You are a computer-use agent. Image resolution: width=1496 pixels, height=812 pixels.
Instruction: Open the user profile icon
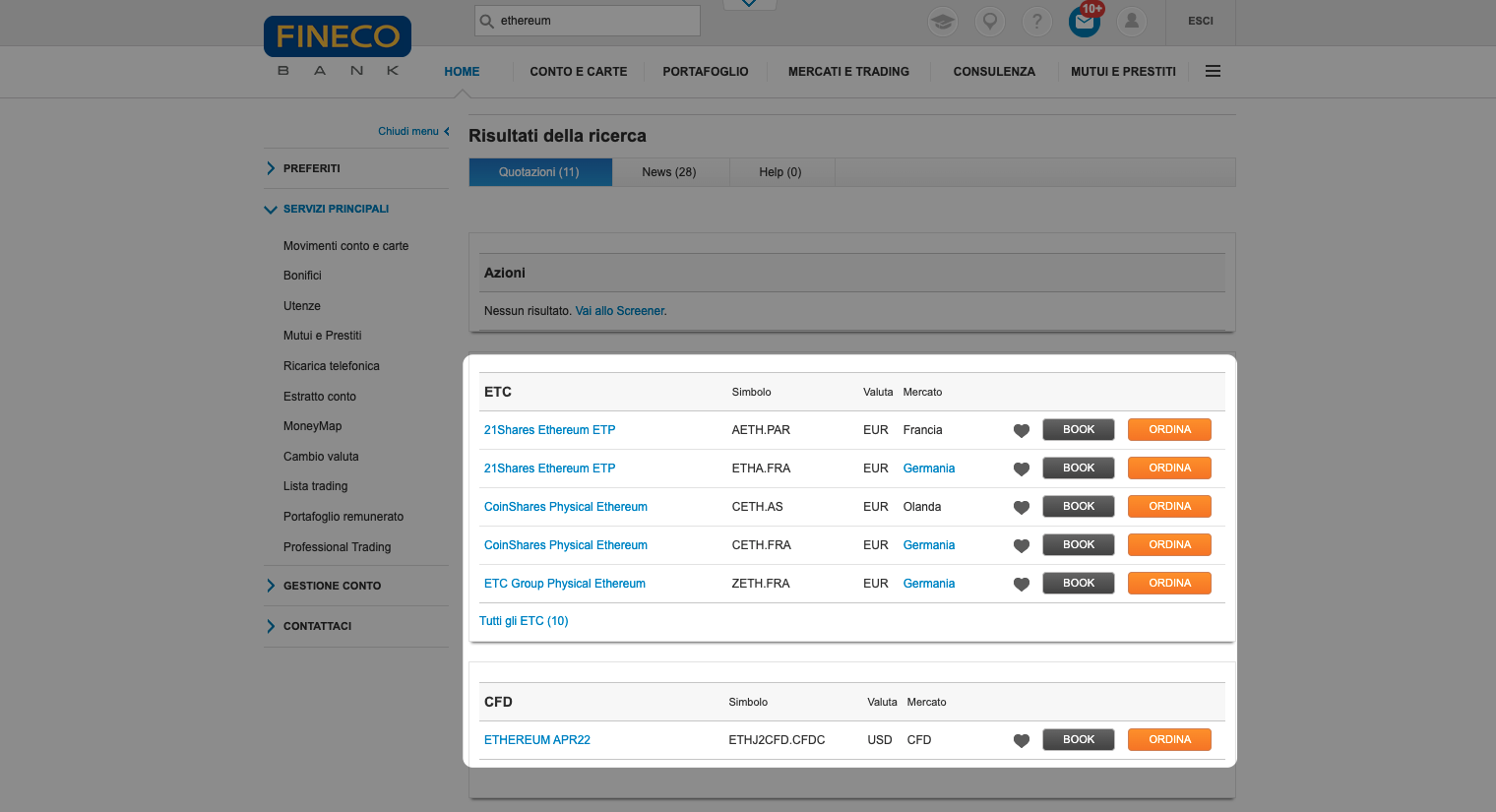click(1132, 21)
